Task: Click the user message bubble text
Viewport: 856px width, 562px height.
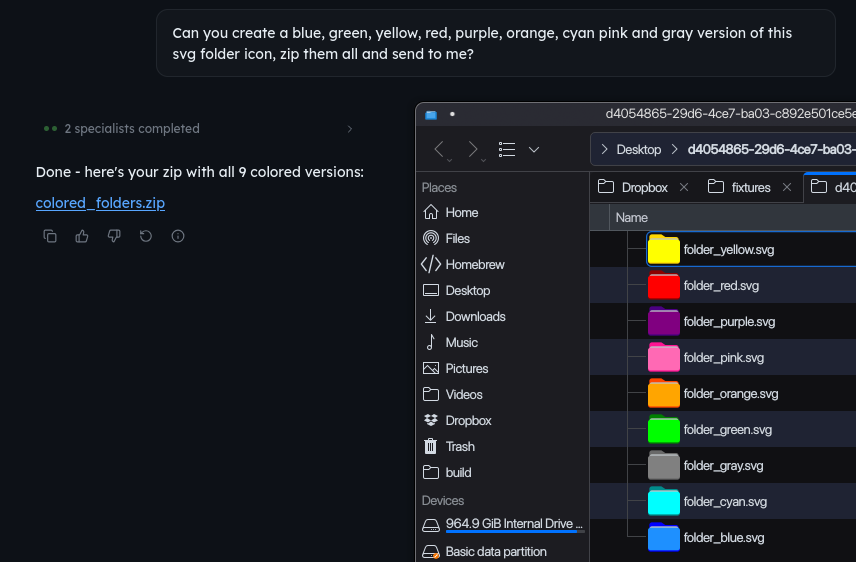Action: coord(482,43)
